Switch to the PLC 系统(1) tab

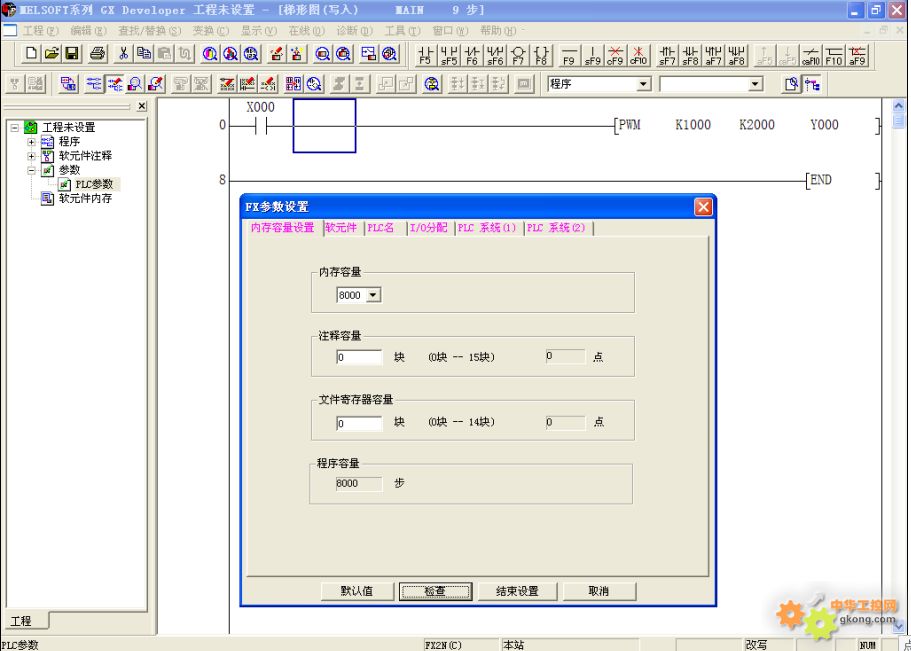(x=487, y=228)
